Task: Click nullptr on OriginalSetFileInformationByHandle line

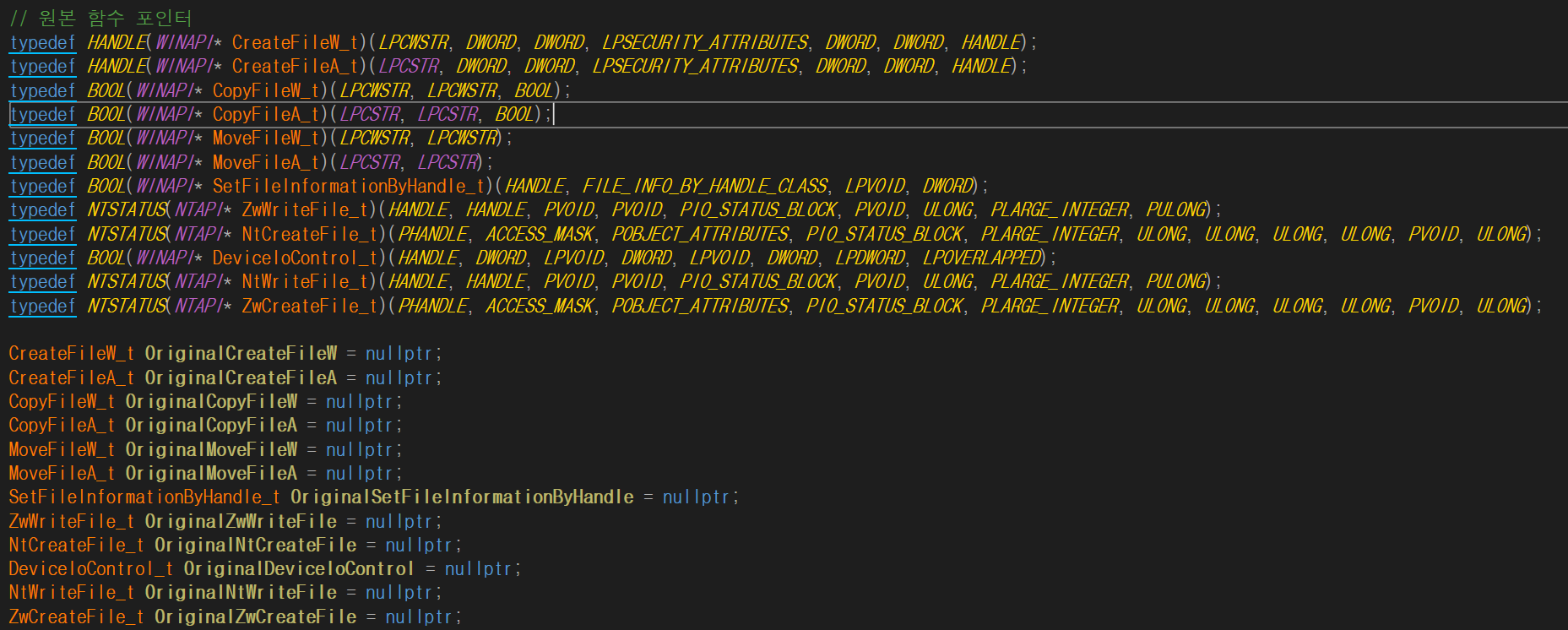Action: [696, 497]
